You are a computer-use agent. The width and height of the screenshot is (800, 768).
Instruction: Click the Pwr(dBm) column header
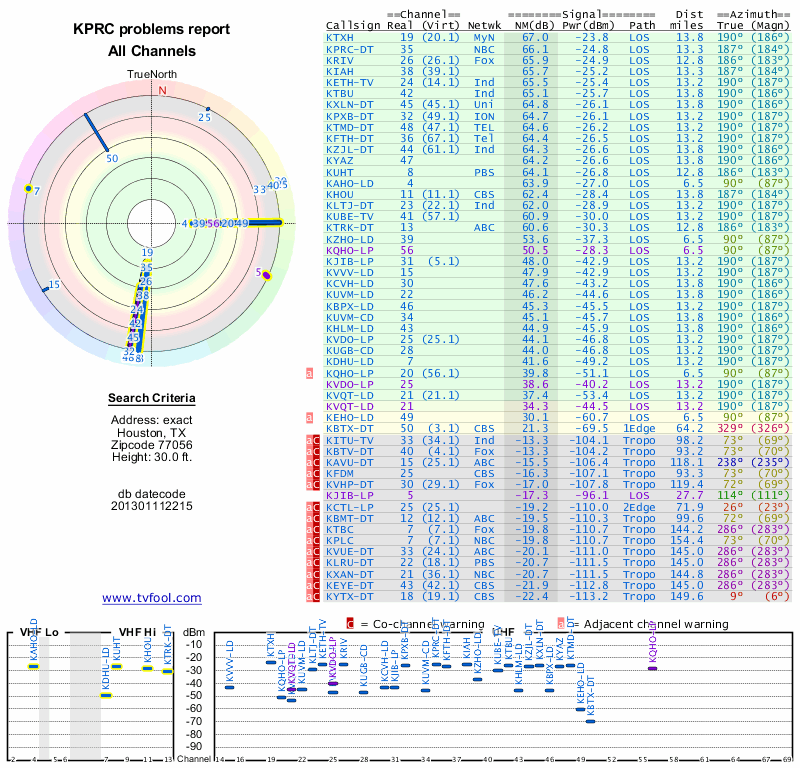tap(588, 26)
